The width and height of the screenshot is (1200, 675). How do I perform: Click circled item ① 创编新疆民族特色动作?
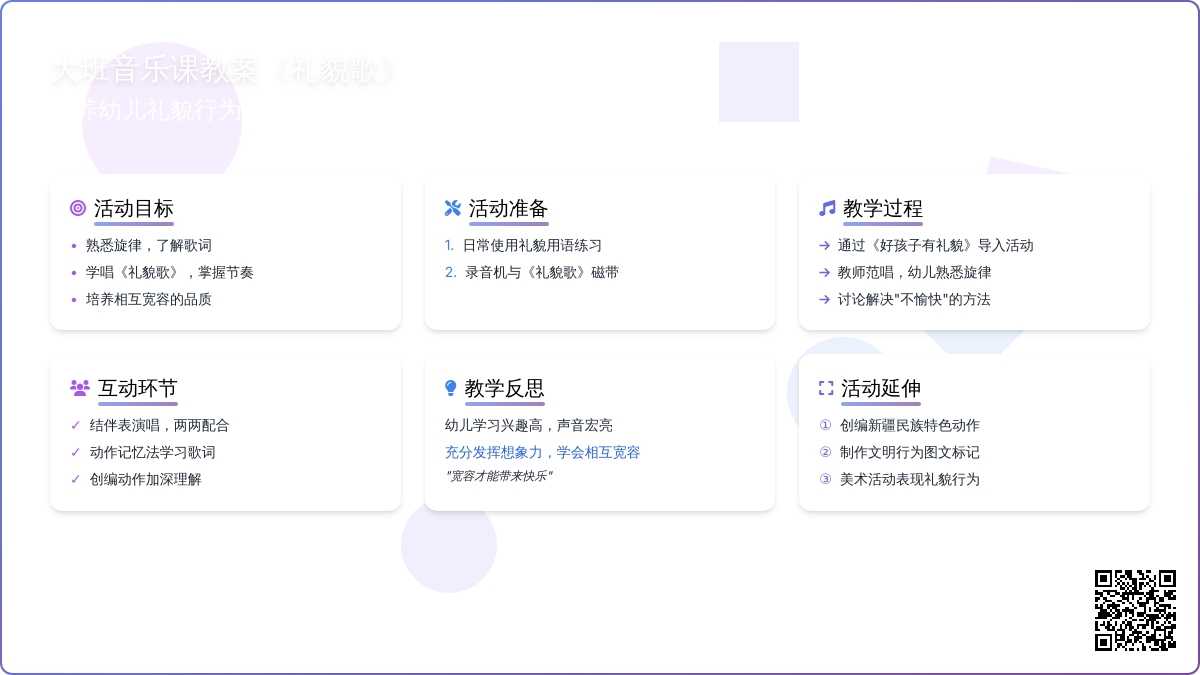point(909,425)
